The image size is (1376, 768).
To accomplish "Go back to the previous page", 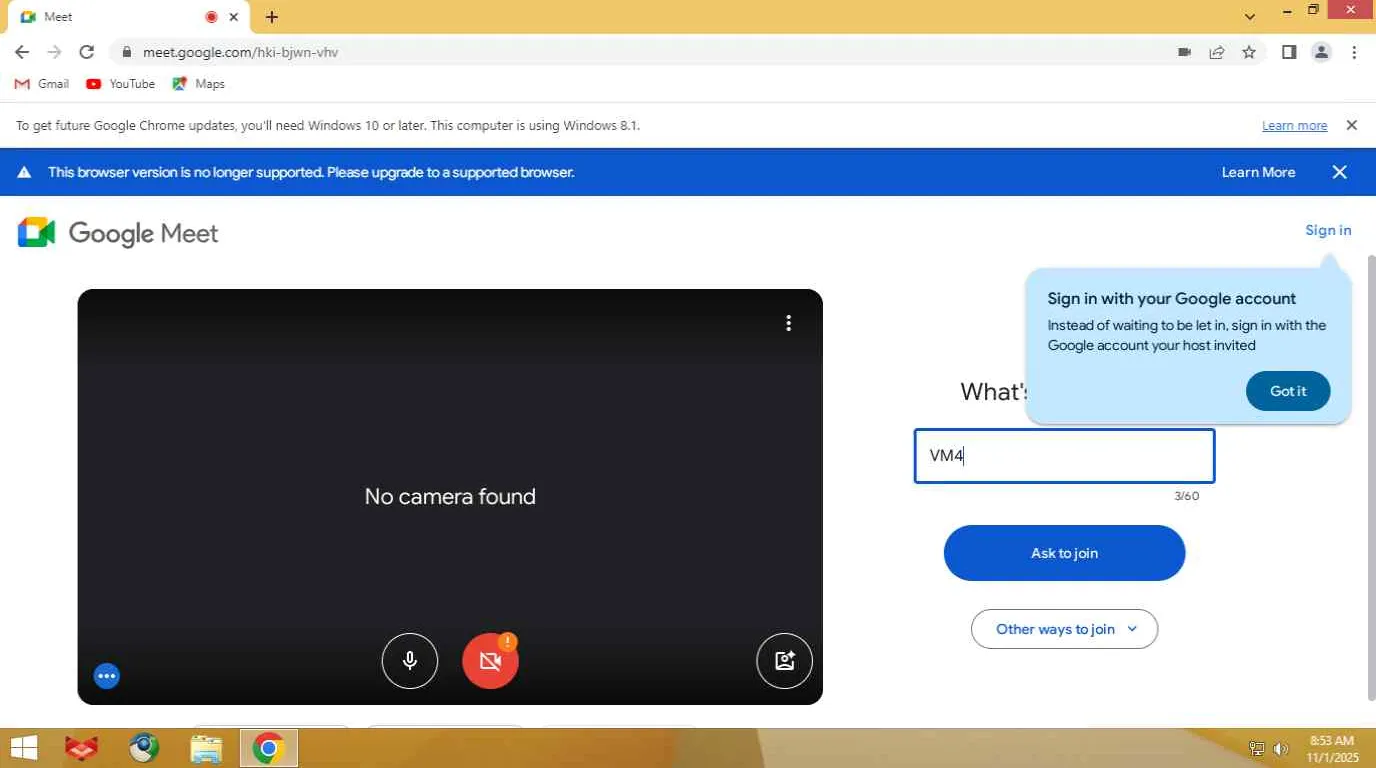I will [x=22, y=52].
